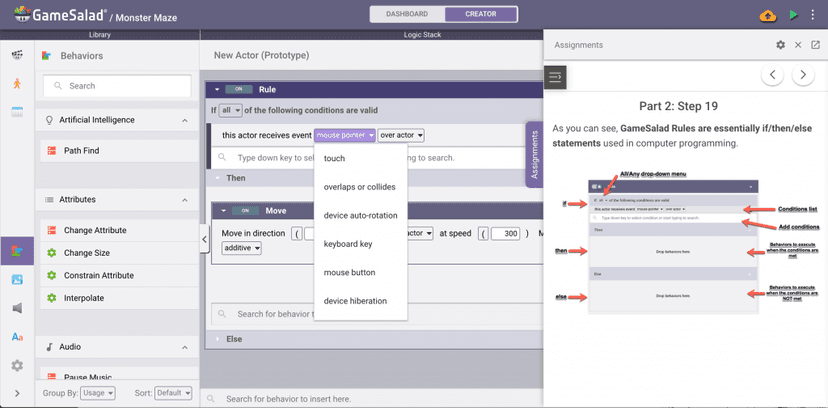
Task: Open the 'additive' move type dropdown
Action: coord(242,248)
